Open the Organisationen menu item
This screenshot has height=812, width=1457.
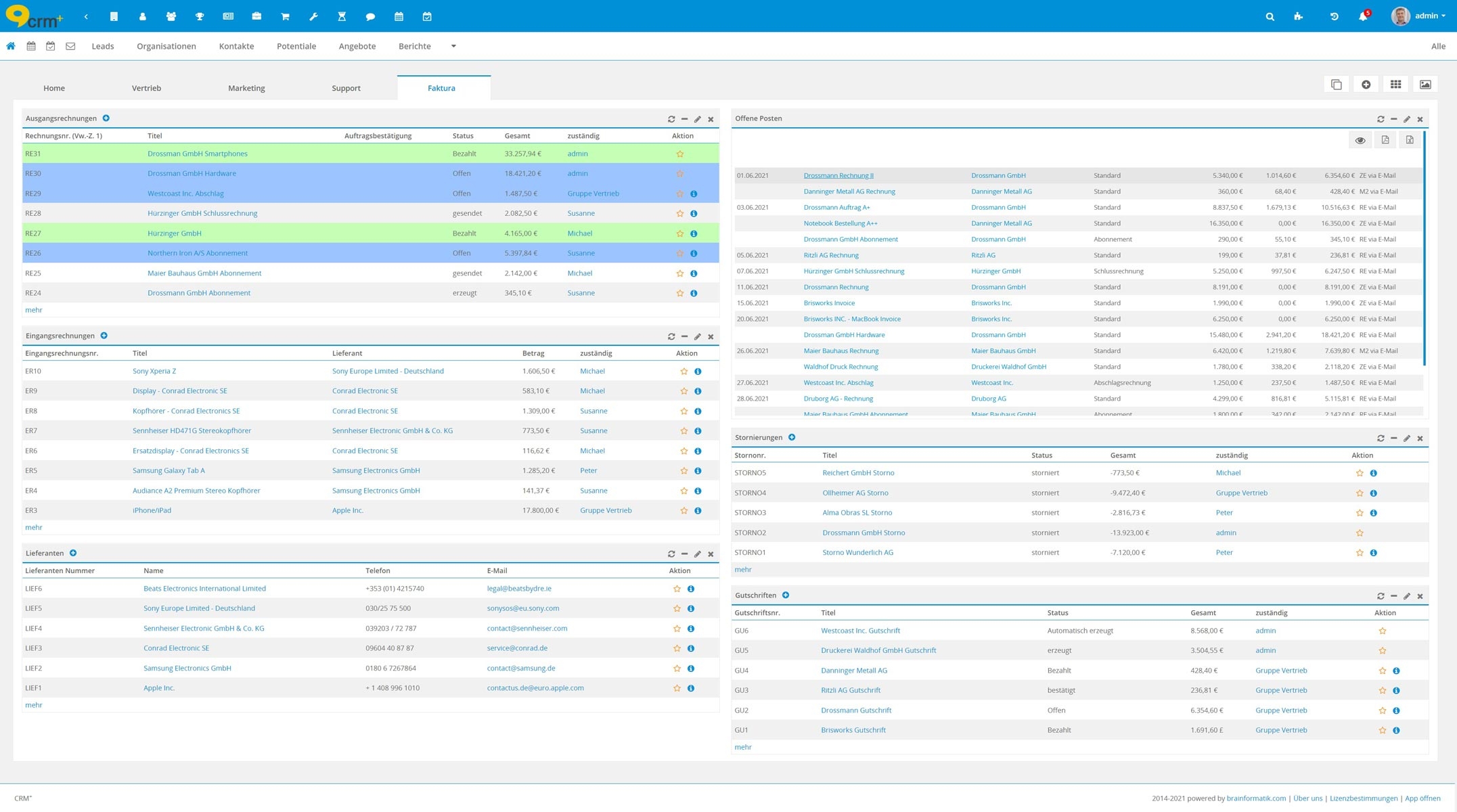click(x=166, y=46)
